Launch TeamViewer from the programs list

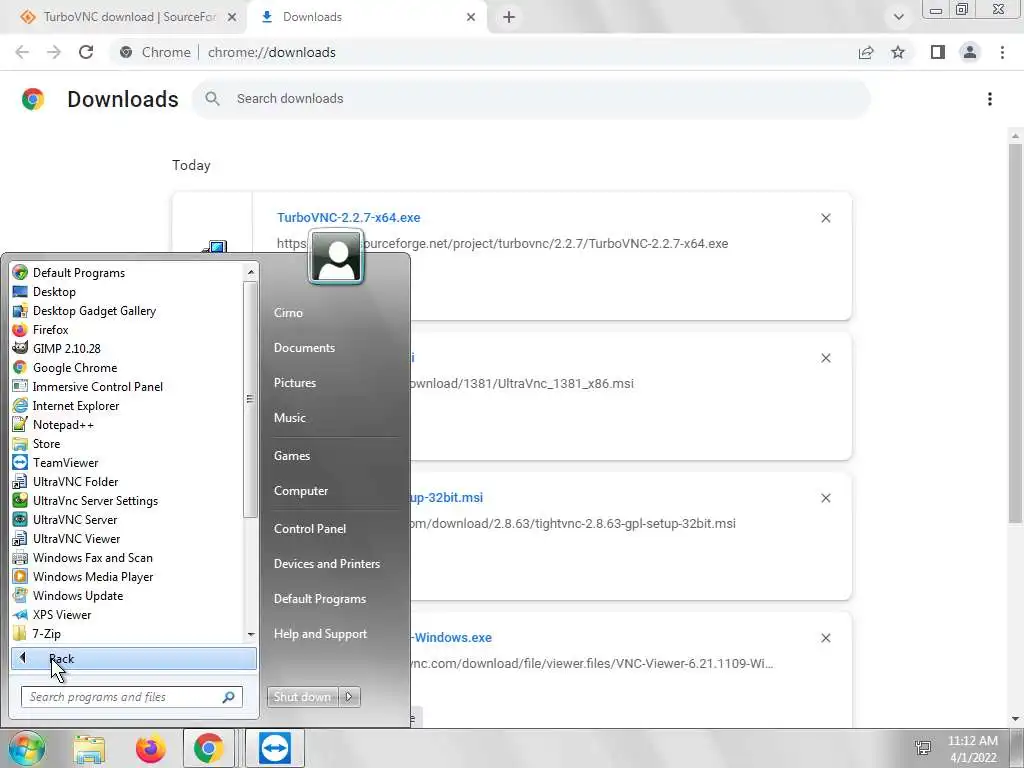(65, 462)
